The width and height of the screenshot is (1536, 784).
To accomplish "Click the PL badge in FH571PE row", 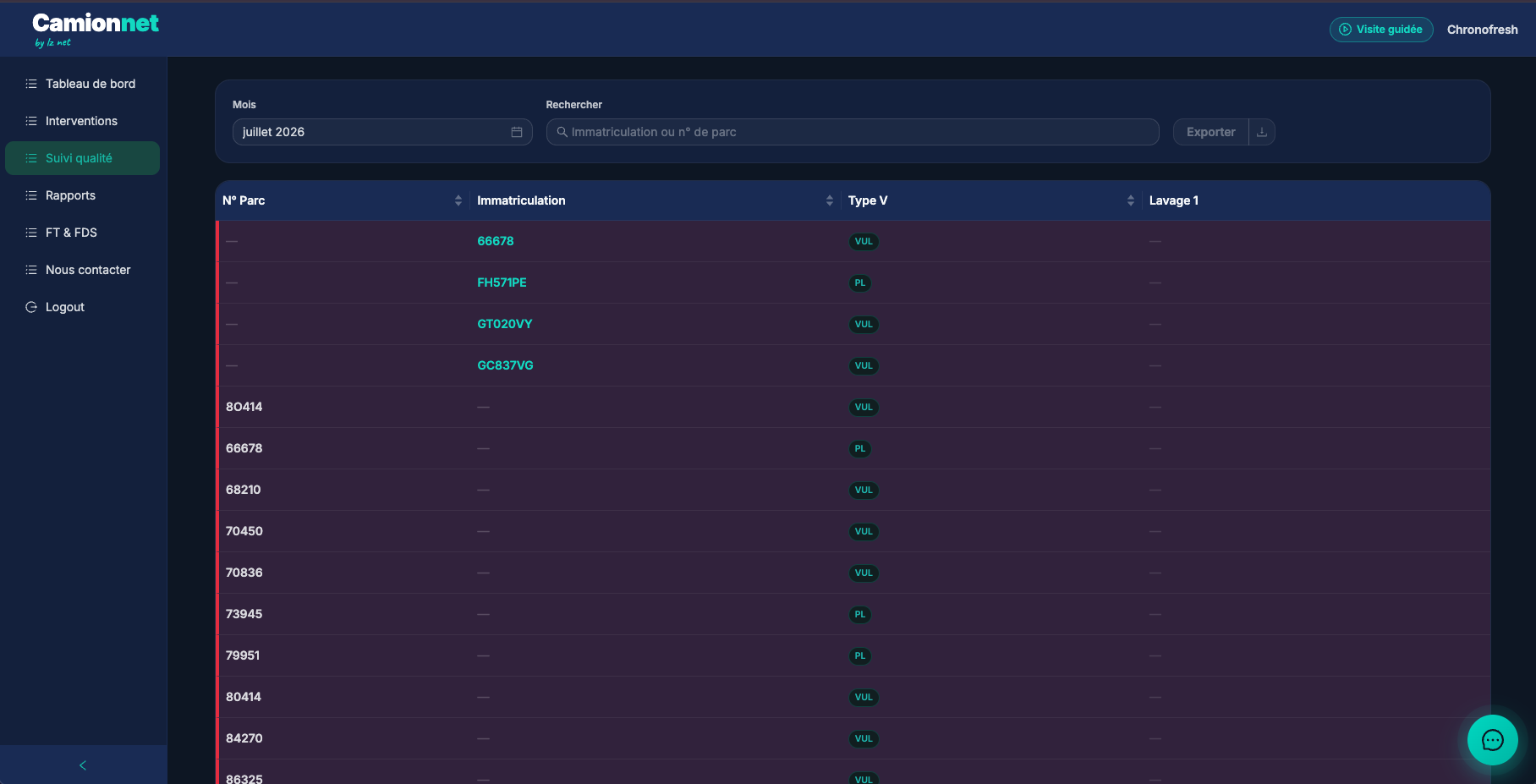I will point(860,283).
